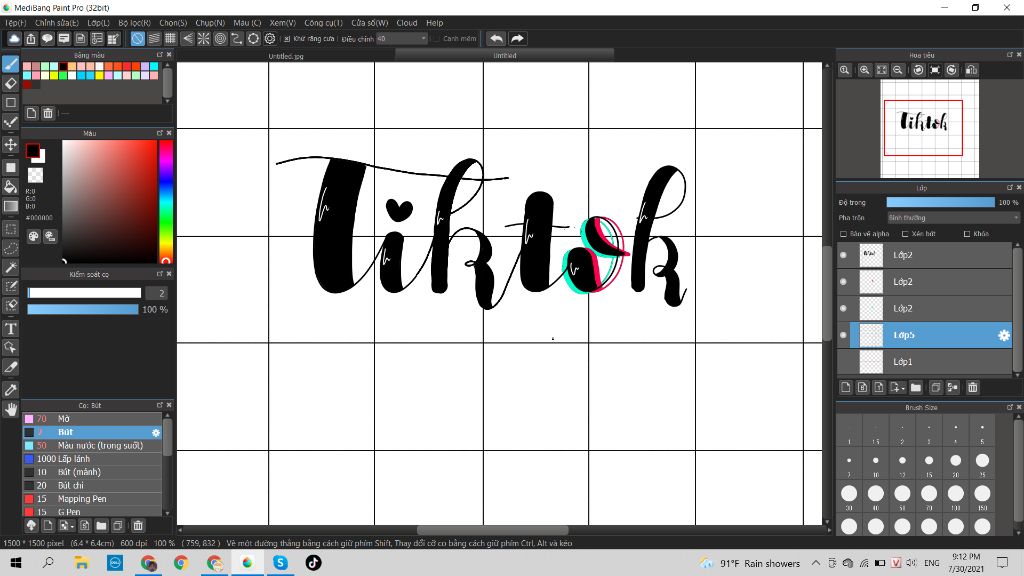Open the Cửa sổ menu
This screenshot has width=1024, height=576.
tap(370, 23)
